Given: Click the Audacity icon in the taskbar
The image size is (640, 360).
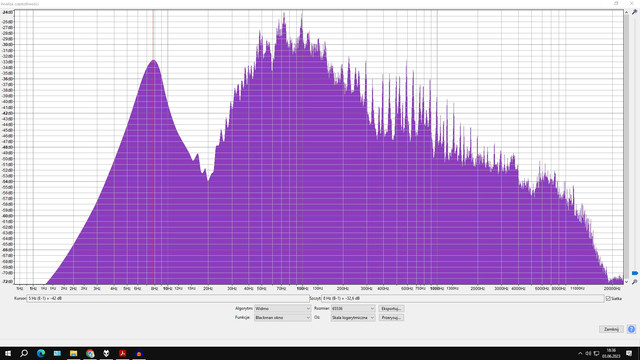Looking at the screenshot, I should point(139,353).
